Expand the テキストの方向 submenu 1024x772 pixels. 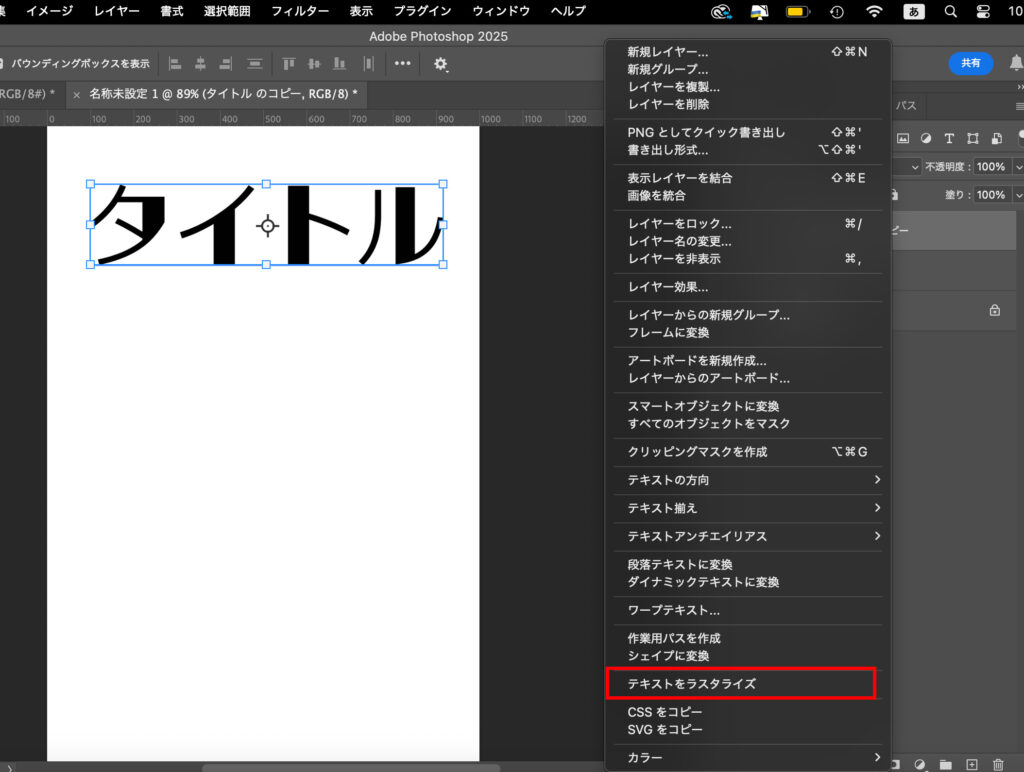pyautogui.click(x=877, y=480)
